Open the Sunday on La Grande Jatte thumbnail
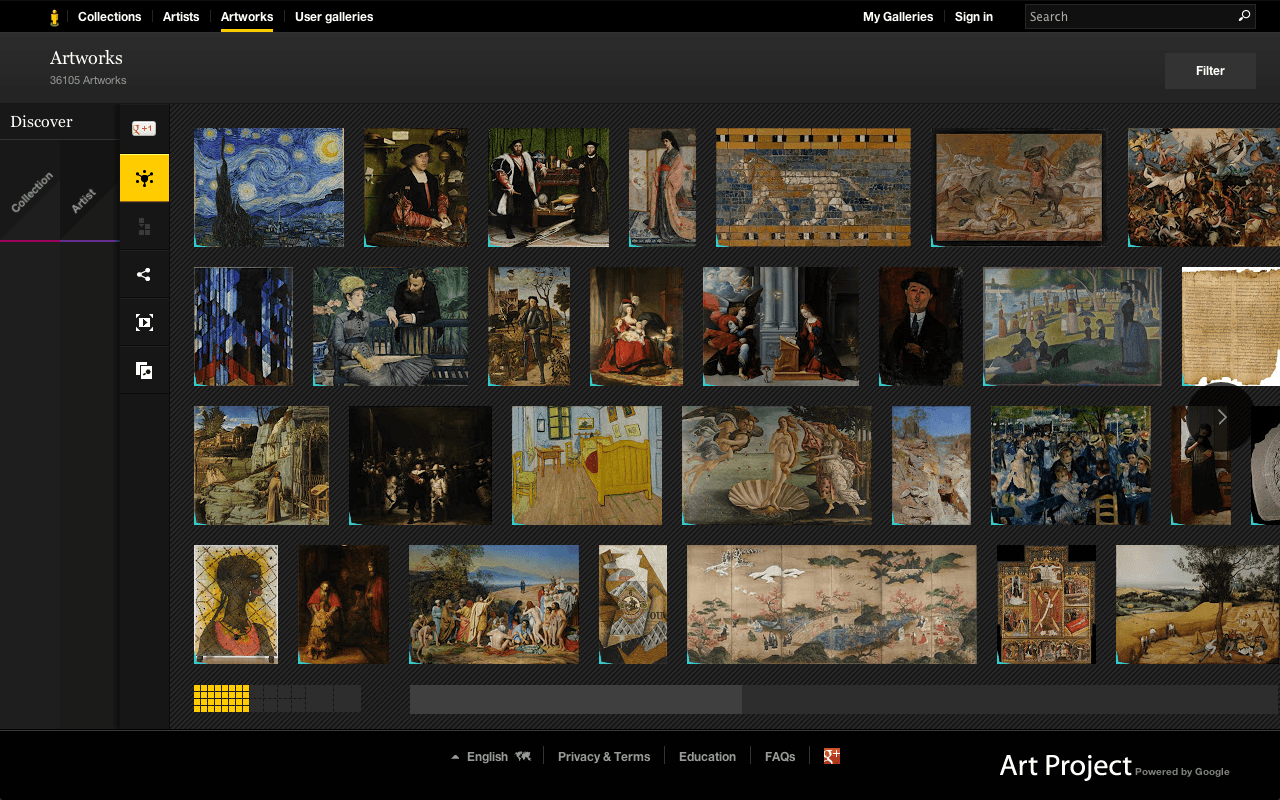This screenshot has height=800, width=1280. 1073,326
